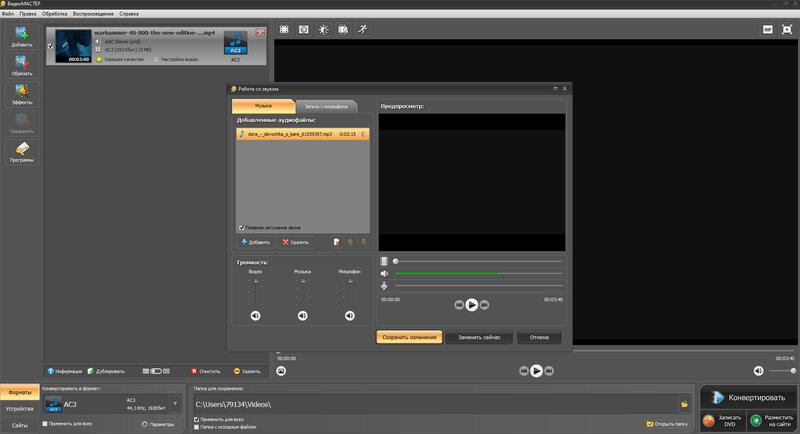Image resolution: width=800 pixels, height=434 pixels.
Task: Click Очистить to clear the file list
Action: coord(206,371)
